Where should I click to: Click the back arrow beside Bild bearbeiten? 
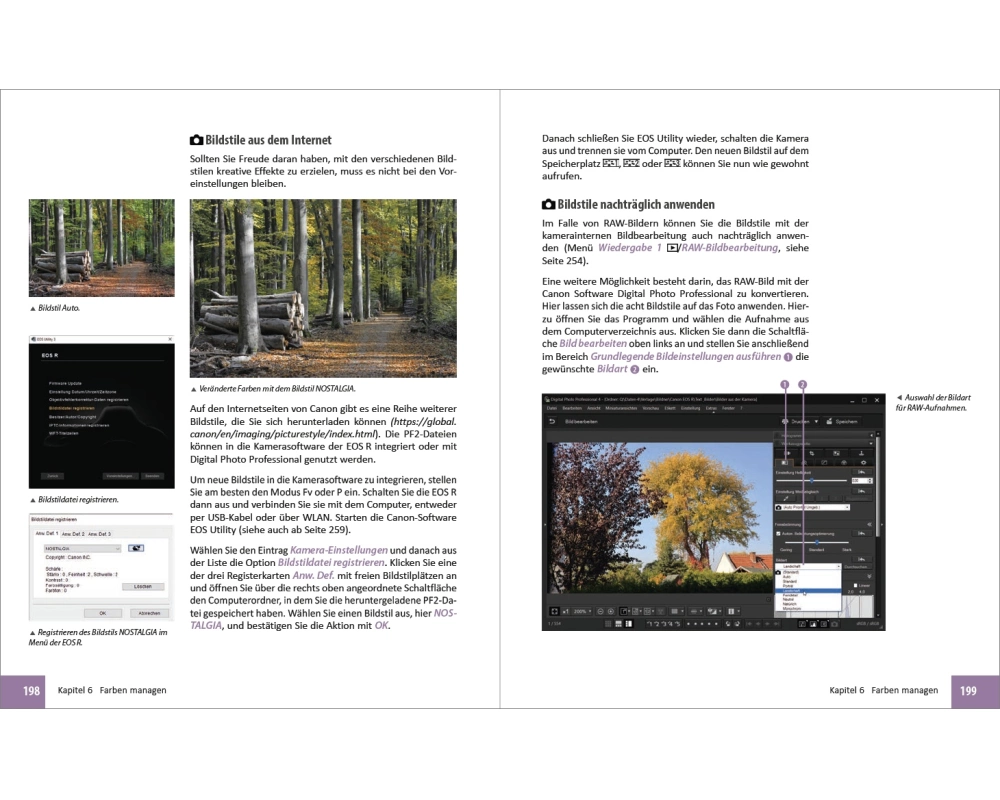point(551,422)
